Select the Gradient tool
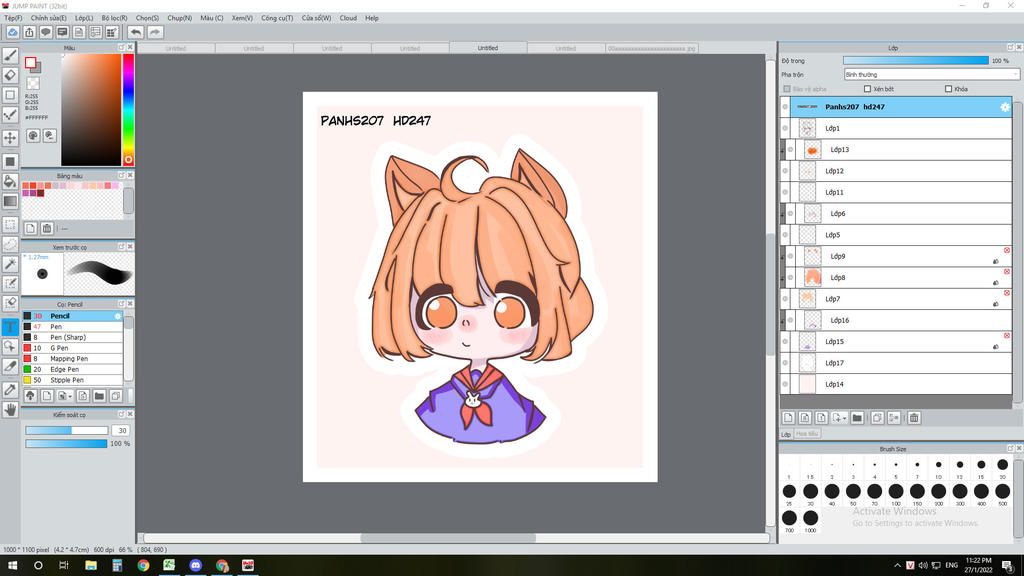Viewport: 1024px width, 576px height. point(10,201)
